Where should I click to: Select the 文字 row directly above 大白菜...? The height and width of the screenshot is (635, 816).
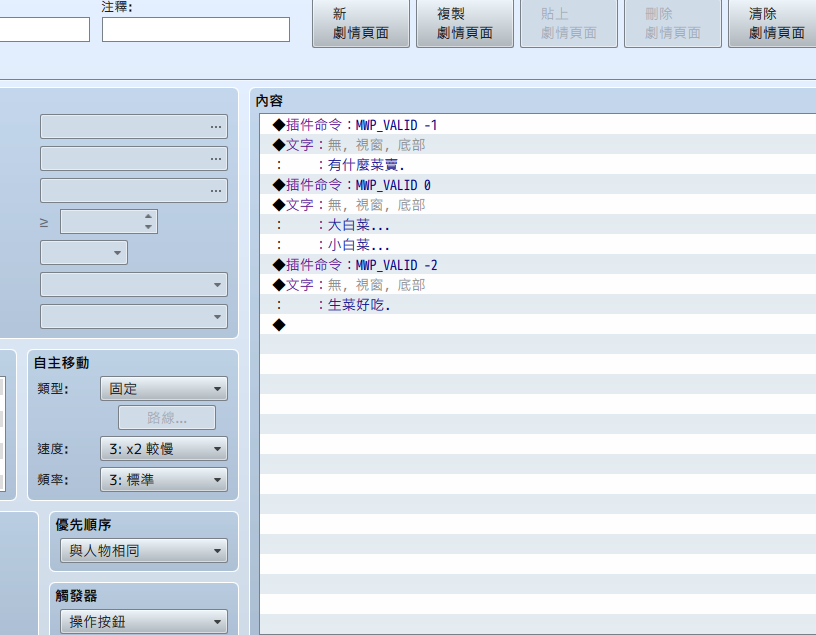pos(538,205)
